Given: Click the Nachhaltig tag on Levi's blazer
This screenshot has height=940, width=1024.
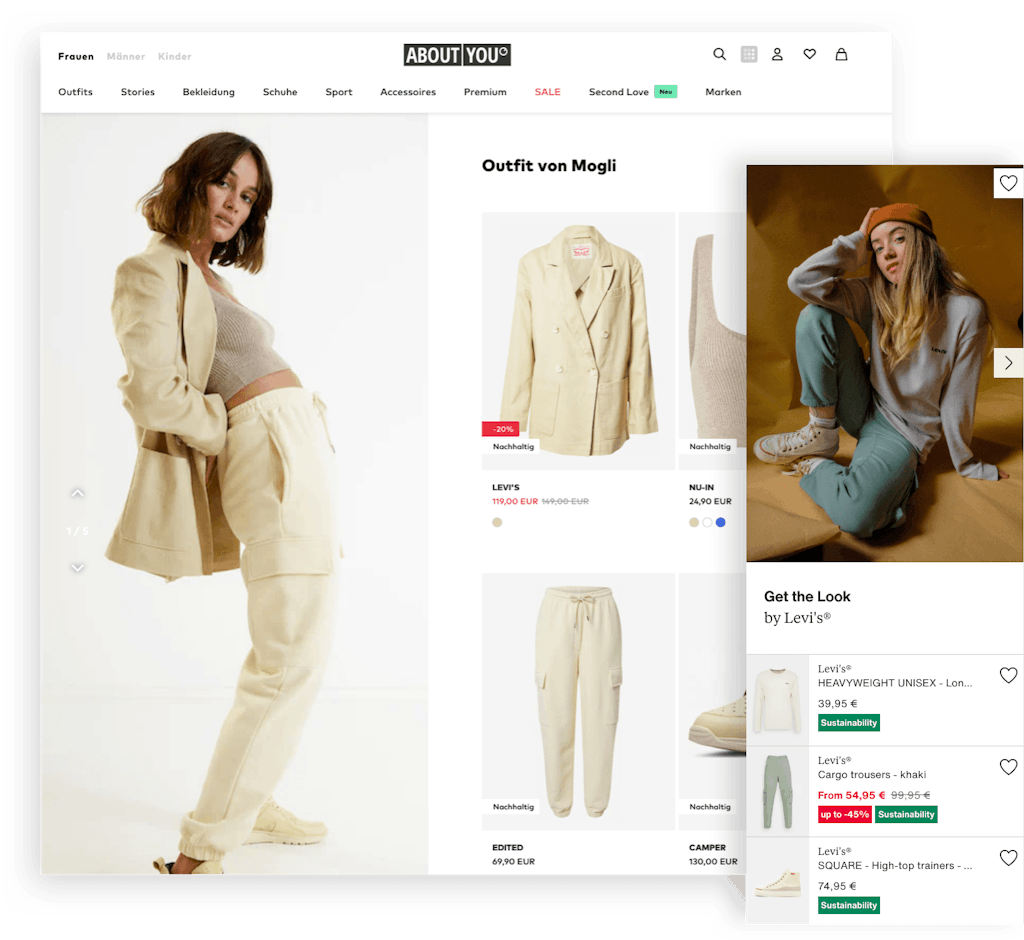Looking at the screenshot, I should coord(513,447).
